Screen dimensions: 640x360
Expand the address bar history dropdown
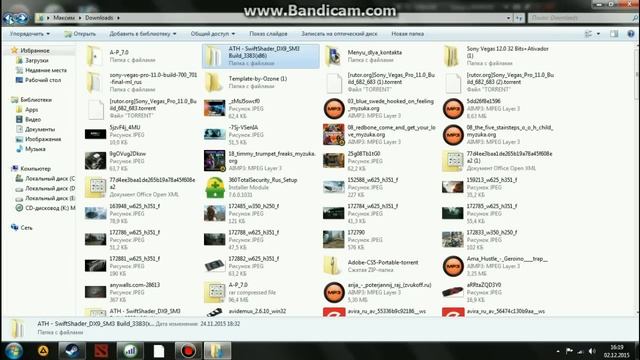pos(508,18)
